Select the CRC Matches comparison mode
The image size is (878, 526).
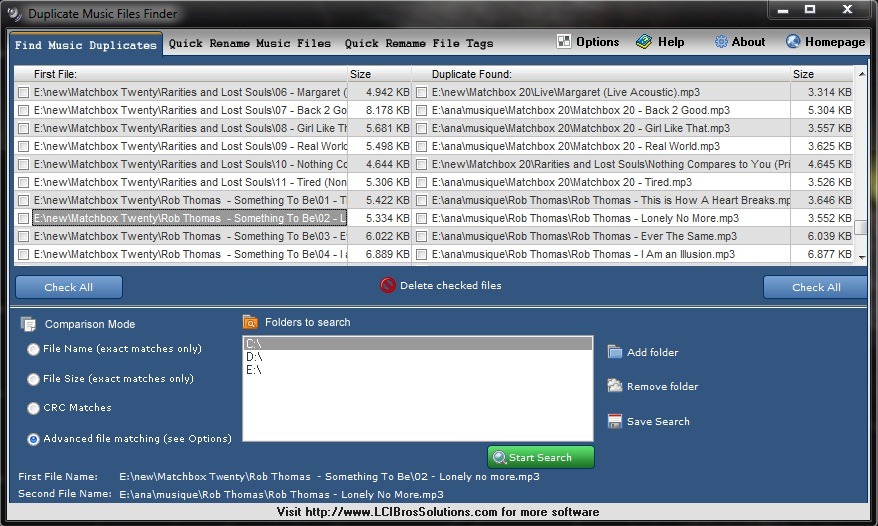[x=34, y=408]
